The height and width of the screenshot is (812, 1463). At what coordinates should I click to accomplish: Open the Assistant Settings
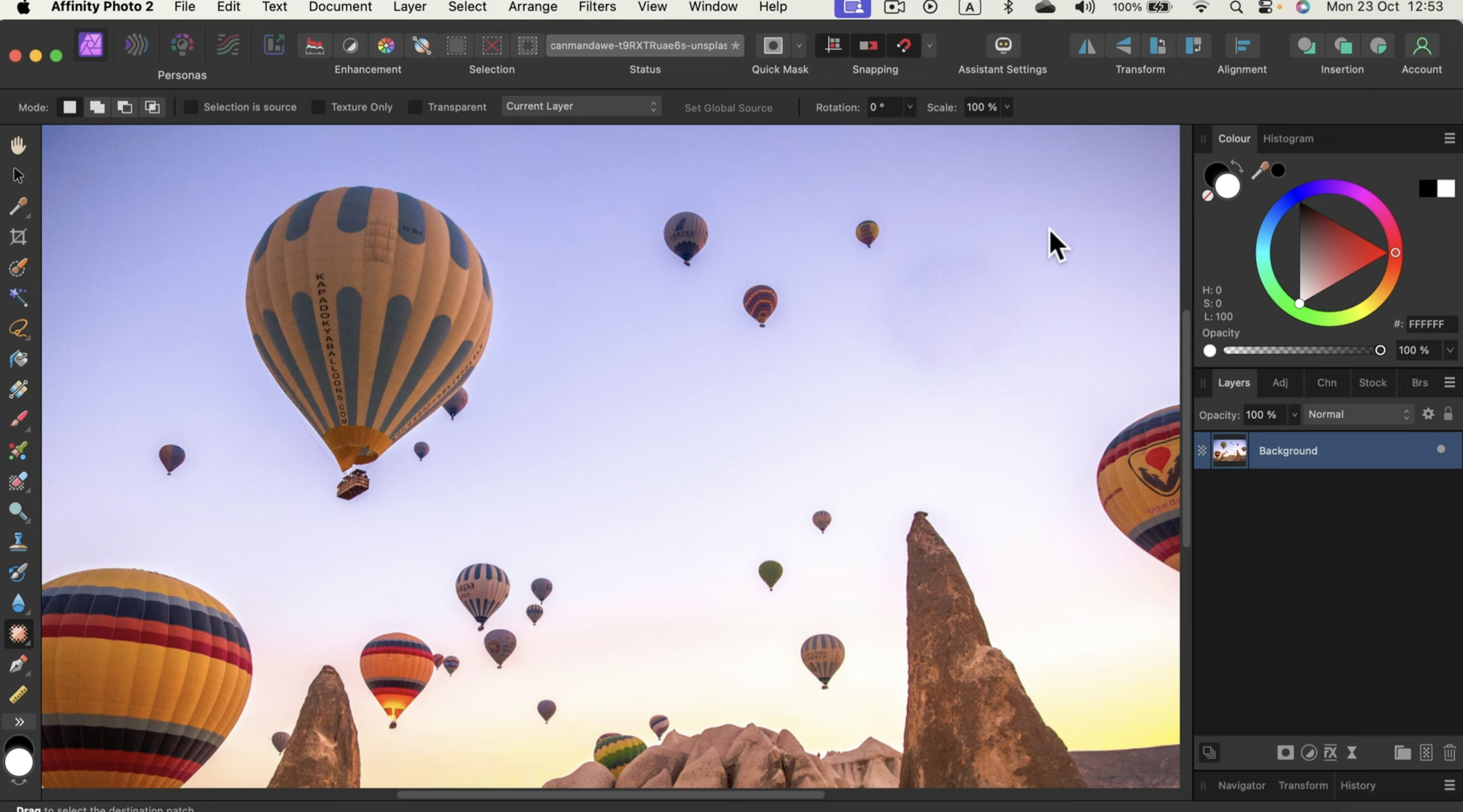coord(1003,46)
